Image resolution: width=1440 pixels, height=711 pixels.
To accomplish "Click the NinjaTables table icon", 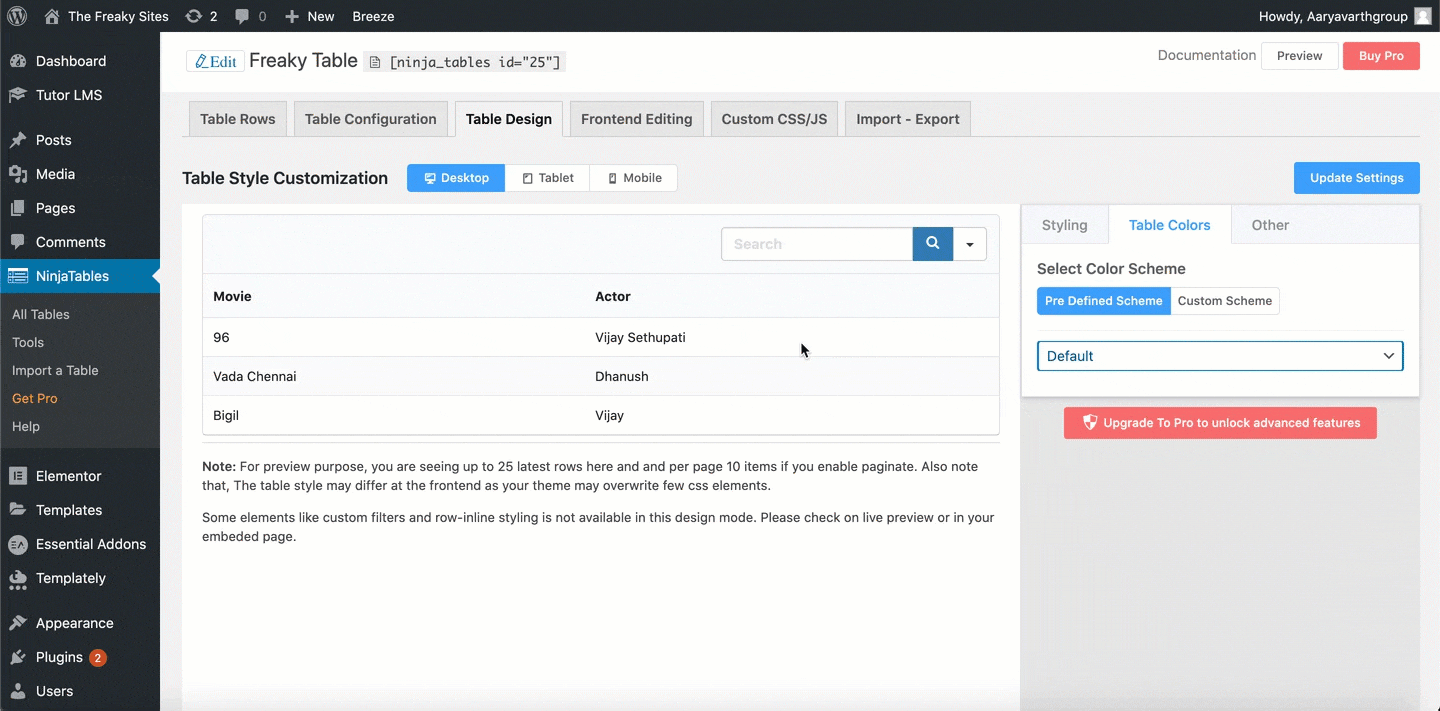I will pos(18,276).
